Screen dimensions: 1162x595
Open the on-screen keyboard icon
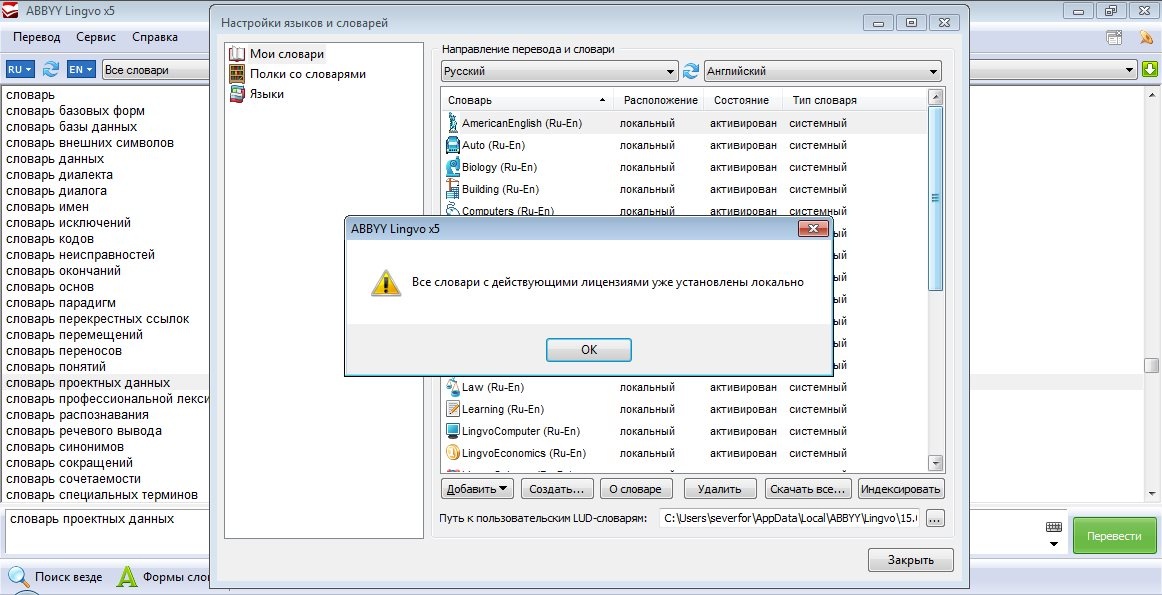1054,527
